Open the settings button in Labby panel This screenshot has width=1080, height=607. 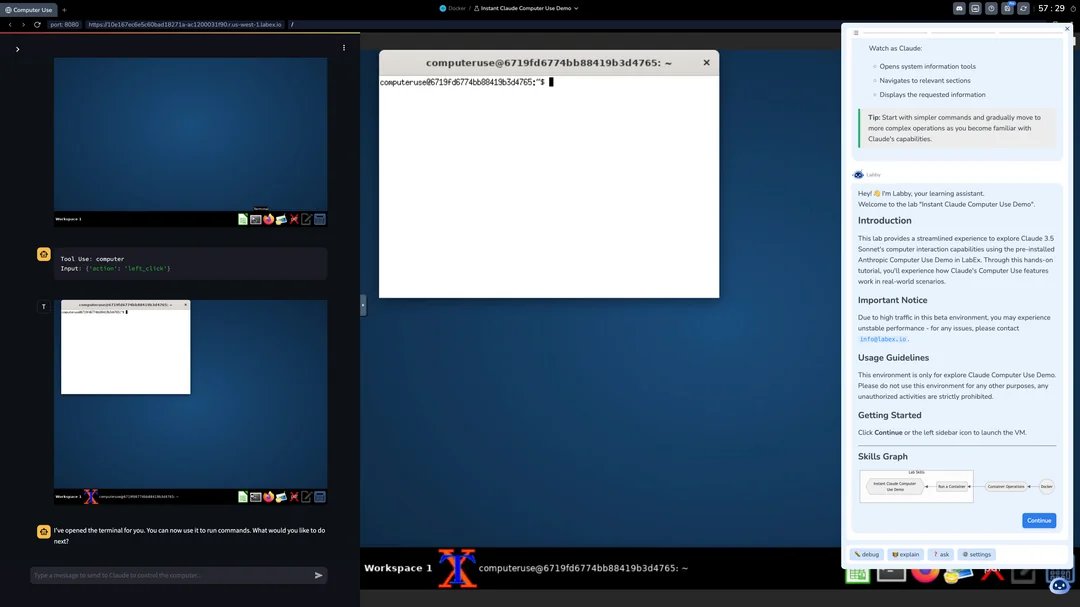(x=977, y=554)
